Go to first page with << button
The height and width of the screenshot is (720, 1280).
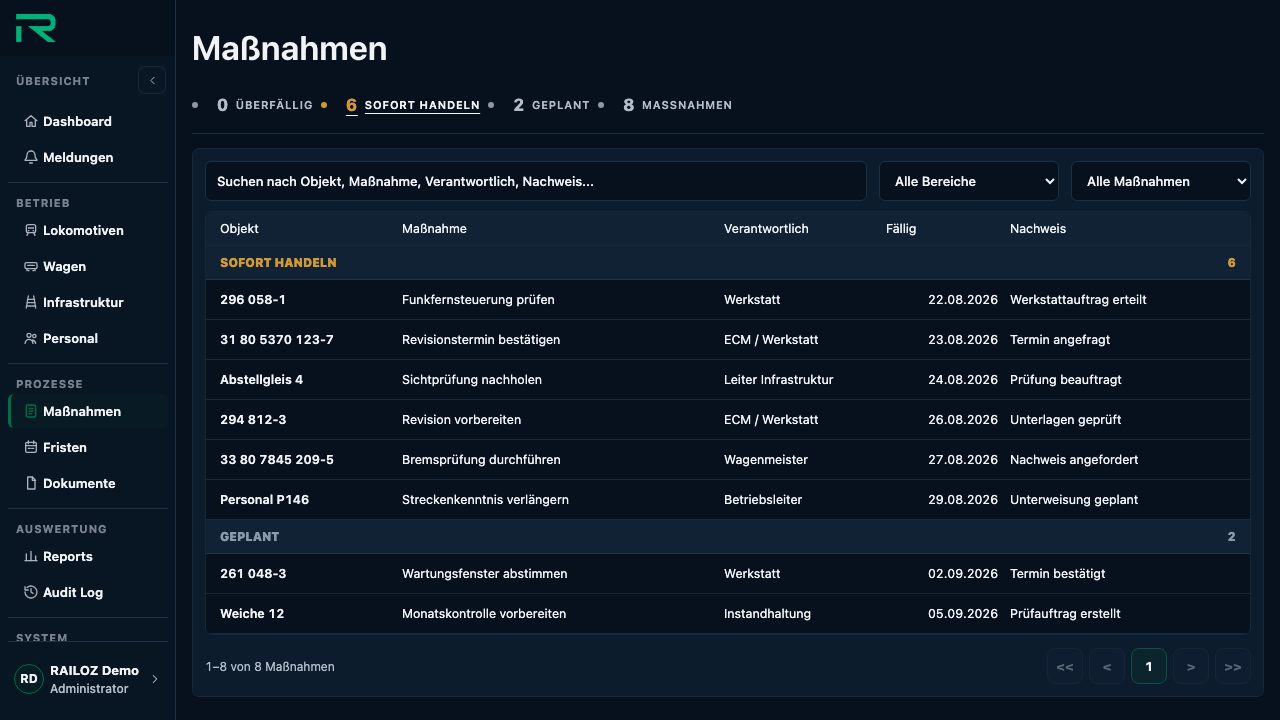1065,666
